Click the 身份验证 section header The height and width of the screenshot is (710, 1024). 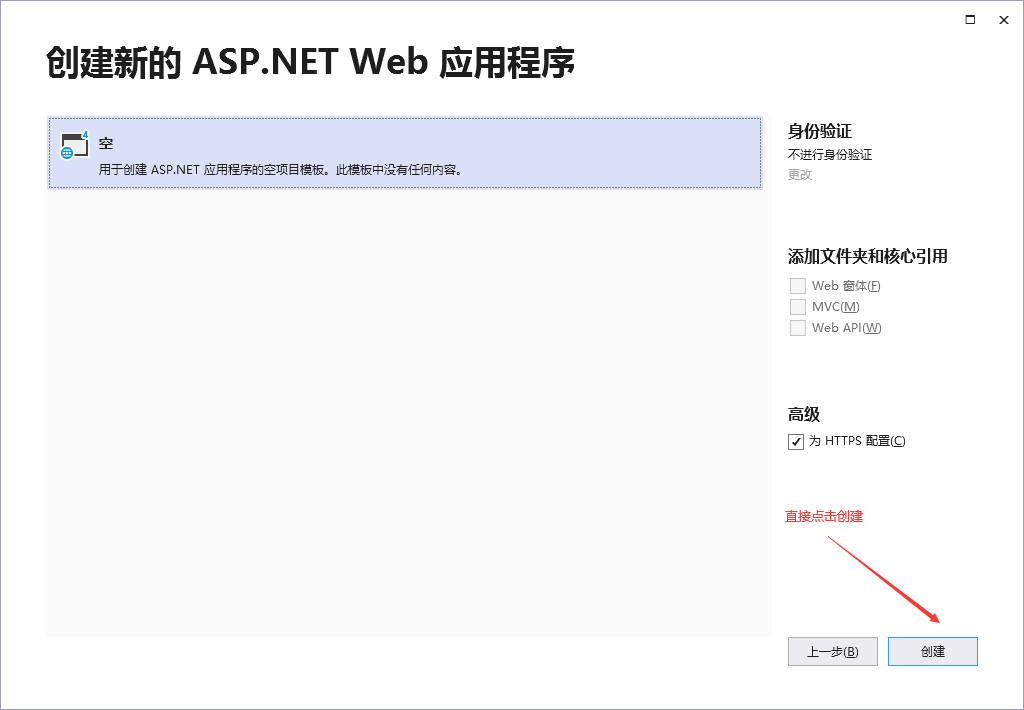[x=815, y=130]
